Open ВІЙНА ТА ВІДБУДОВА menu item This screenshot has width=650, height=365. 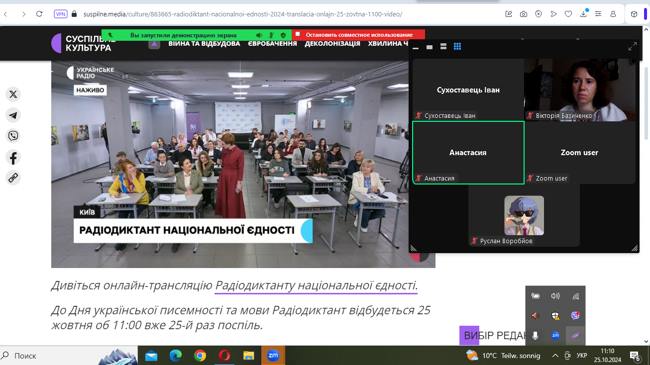coord(204,44)
